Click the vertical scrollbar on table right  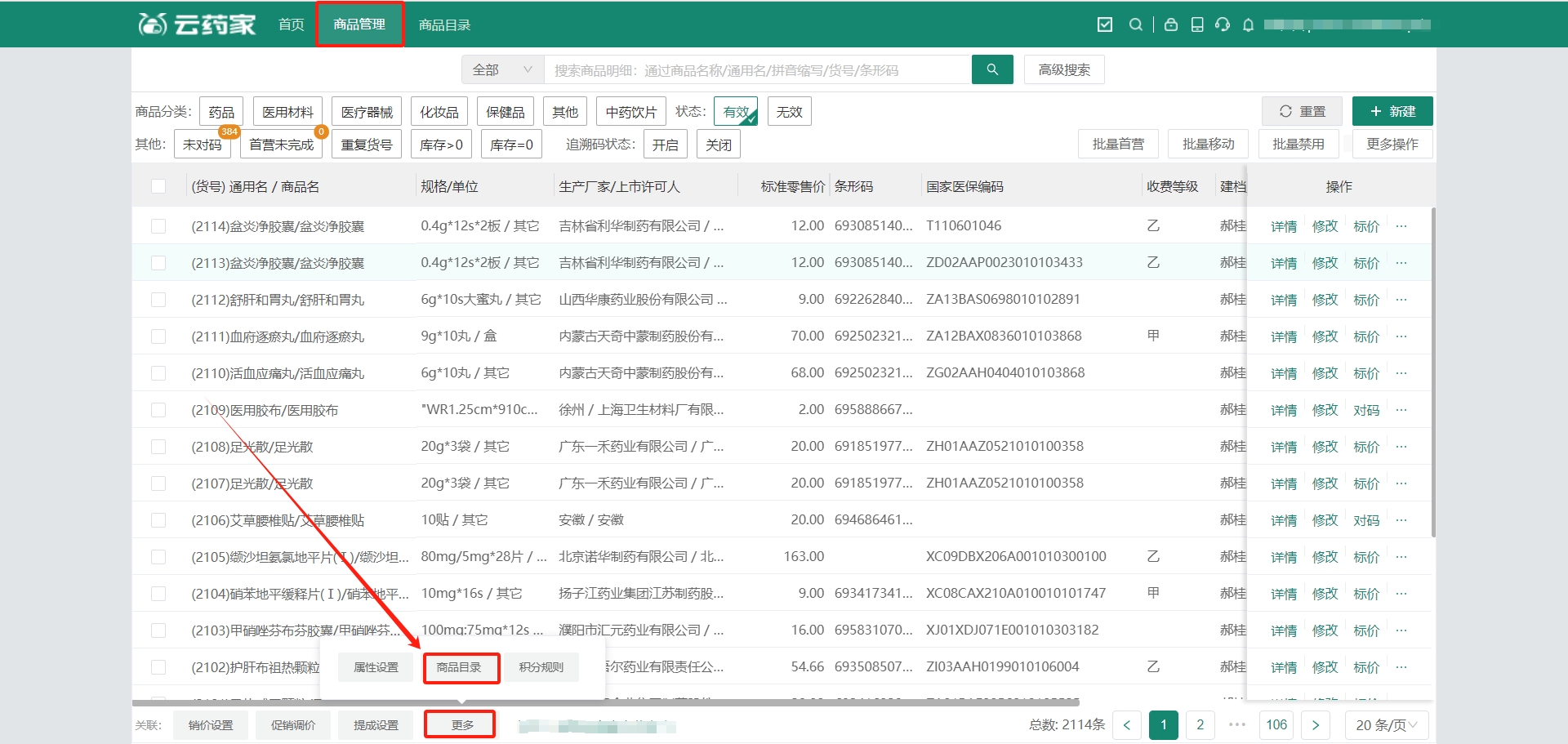point(1433,372)
